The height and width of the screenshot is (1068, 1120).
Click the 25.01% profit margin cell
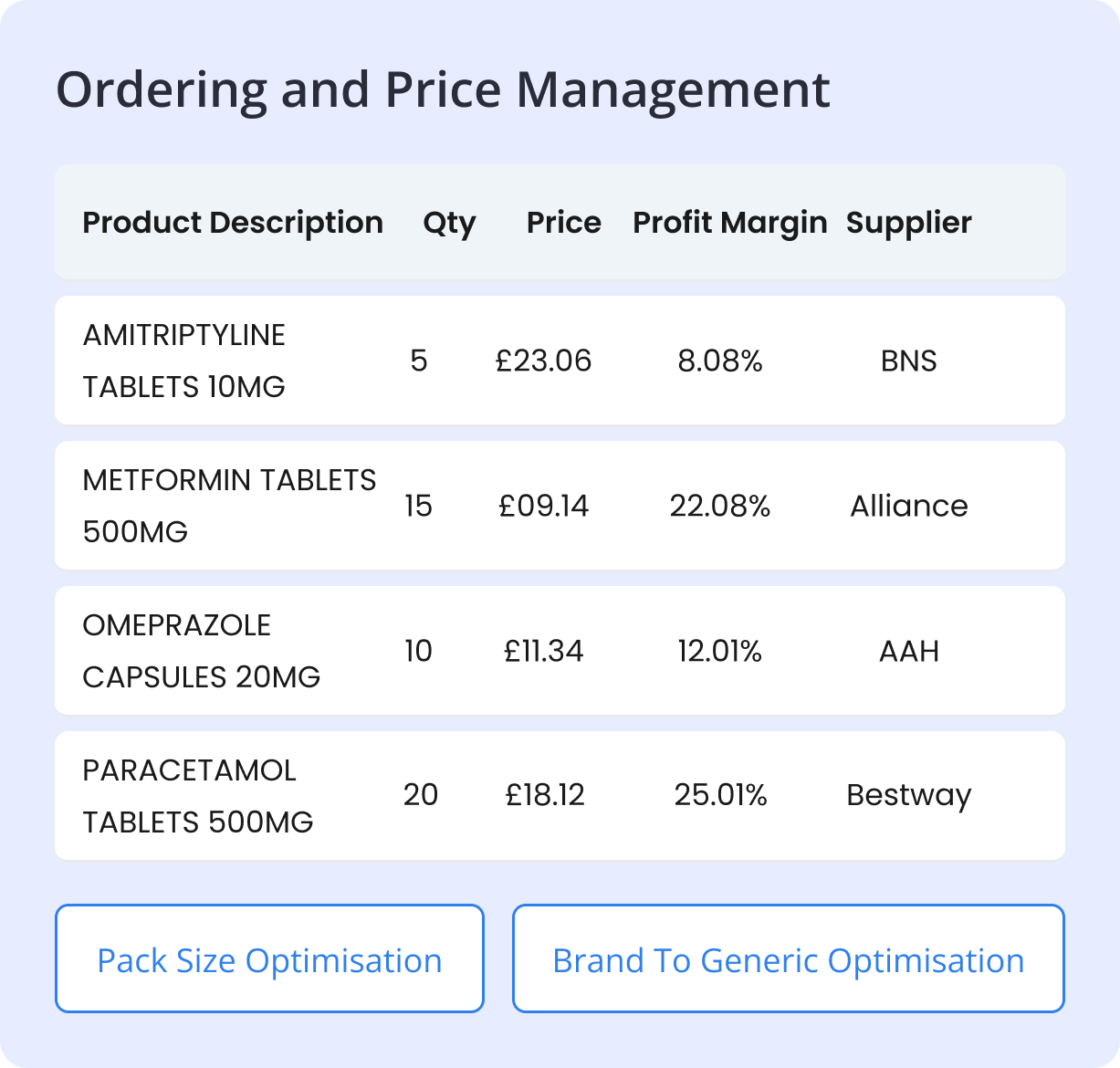(720, 795)
